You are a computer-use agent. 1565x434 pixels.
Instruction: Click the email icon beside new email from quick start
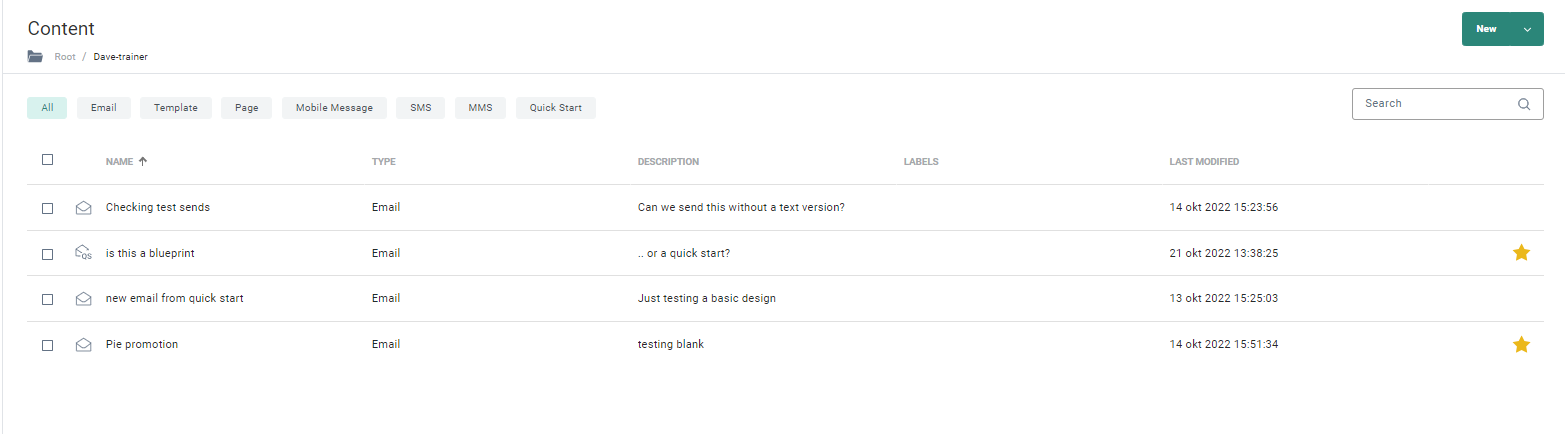coord(84,299)
